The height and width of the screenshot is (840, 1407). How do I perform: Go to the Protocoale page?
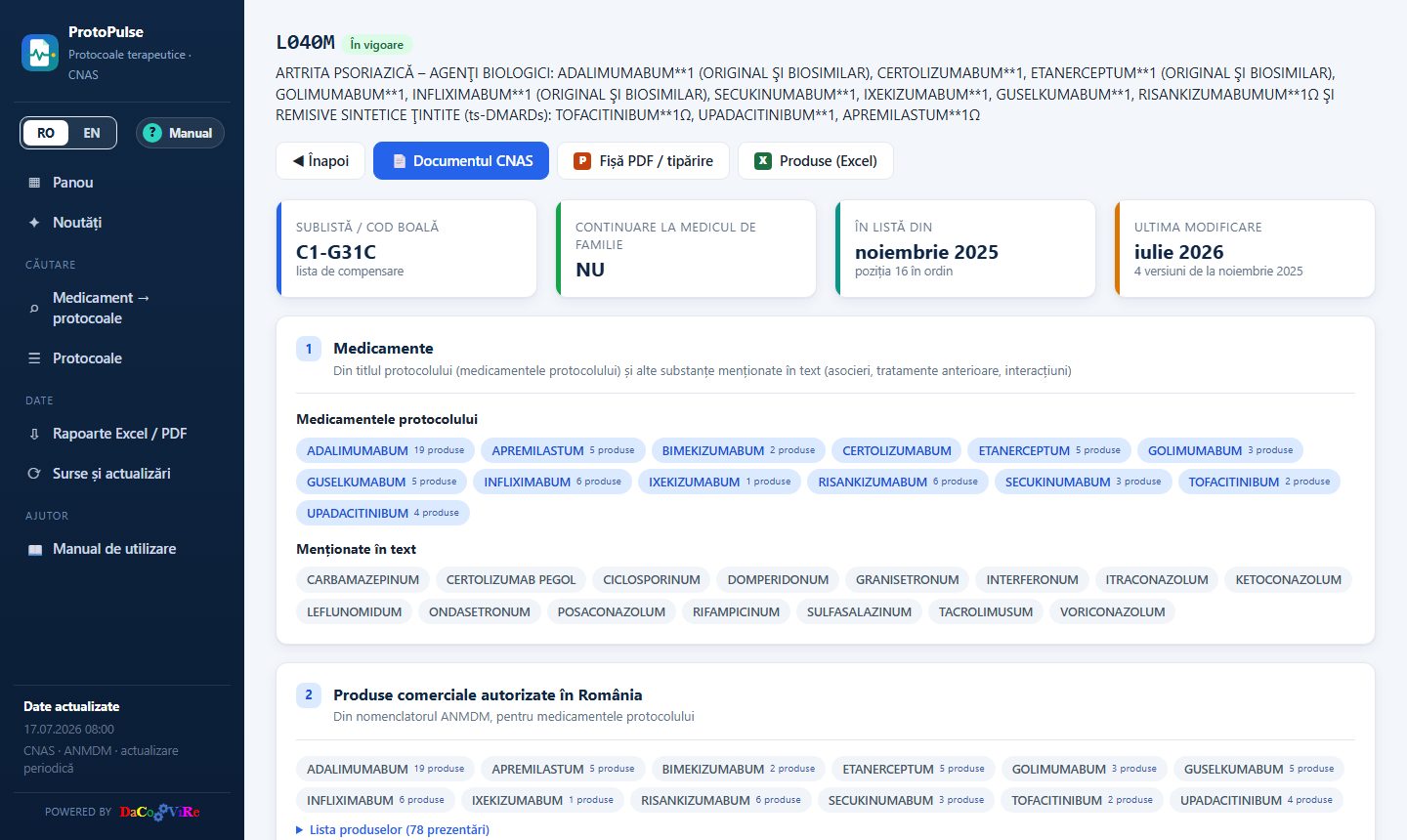(122, 358)
